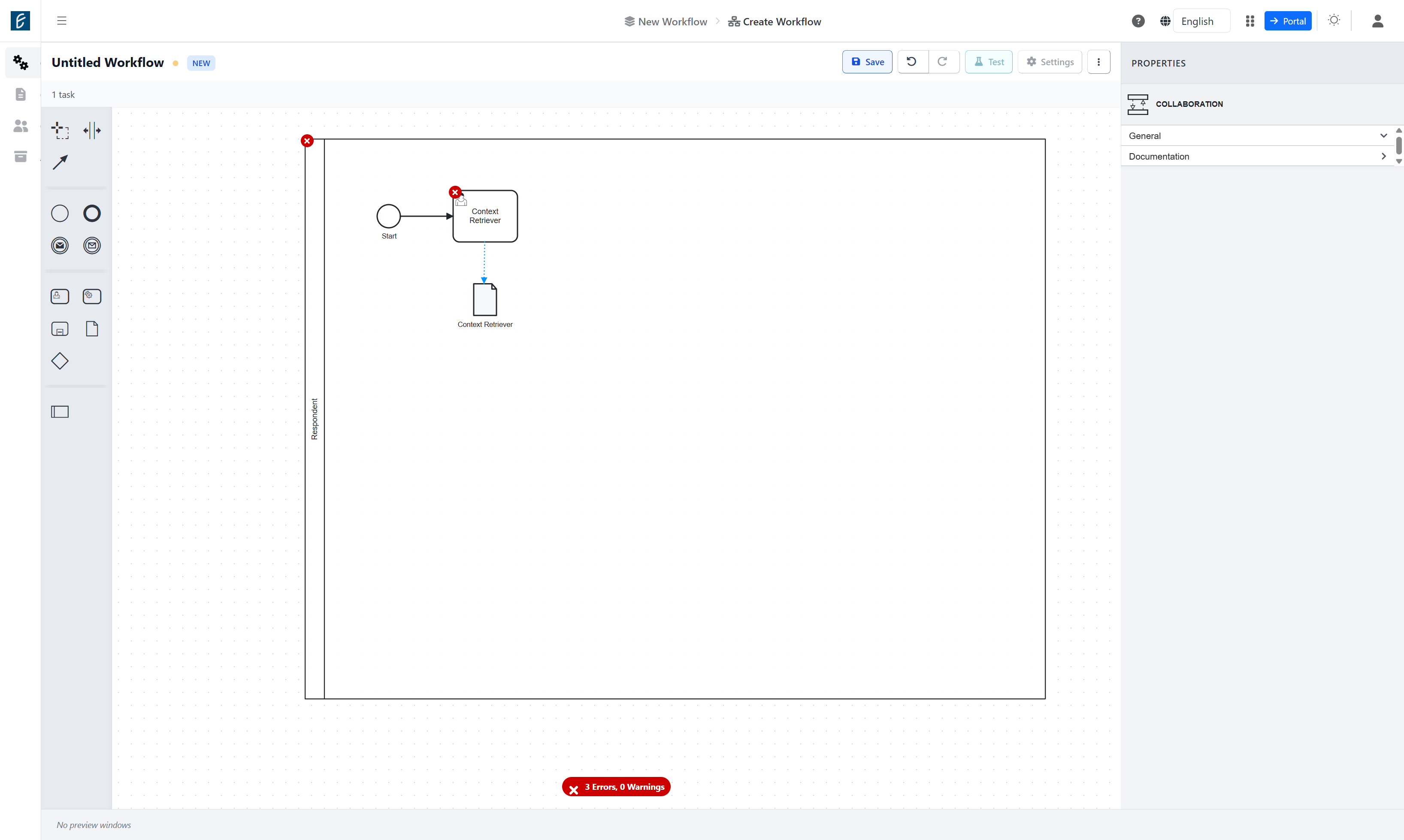1404x840 pixels.
Task: Add a data object from the palette
Action: [92, 329]
